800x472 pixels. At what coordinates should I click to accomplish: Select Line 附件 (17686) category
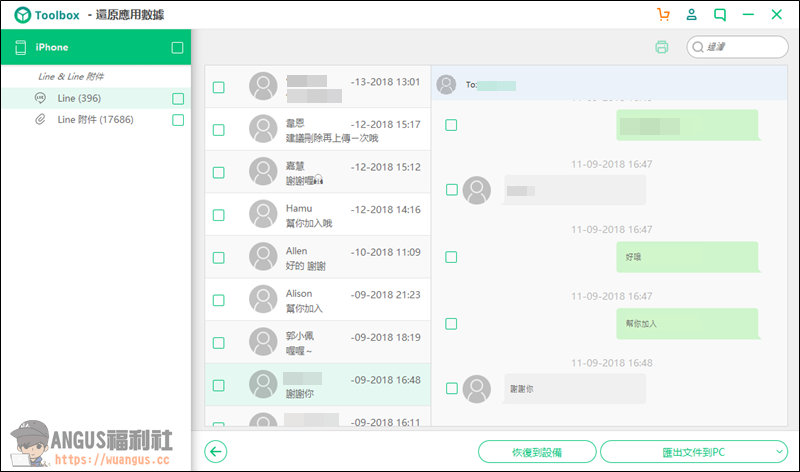[96, 119]
